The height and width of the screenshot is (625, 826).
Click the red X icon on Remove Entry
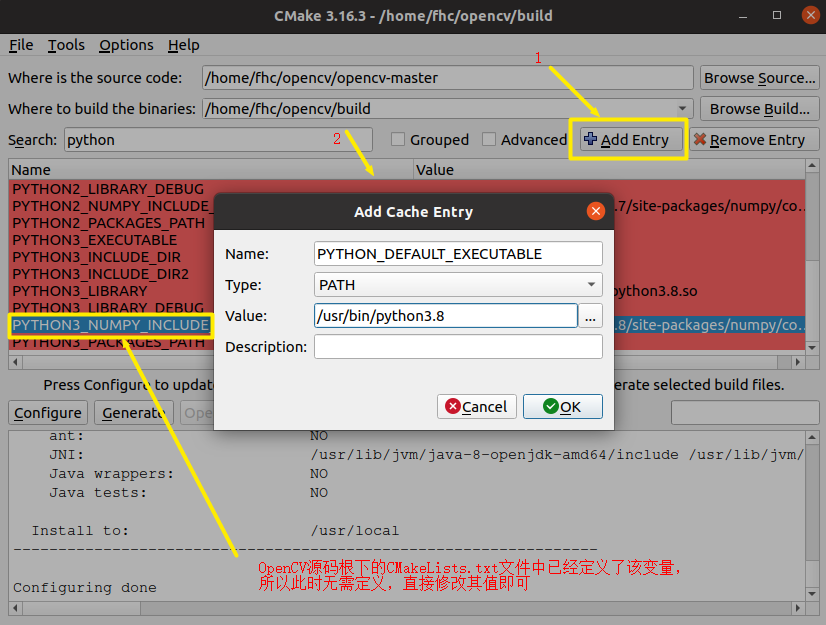click(702, 139)
